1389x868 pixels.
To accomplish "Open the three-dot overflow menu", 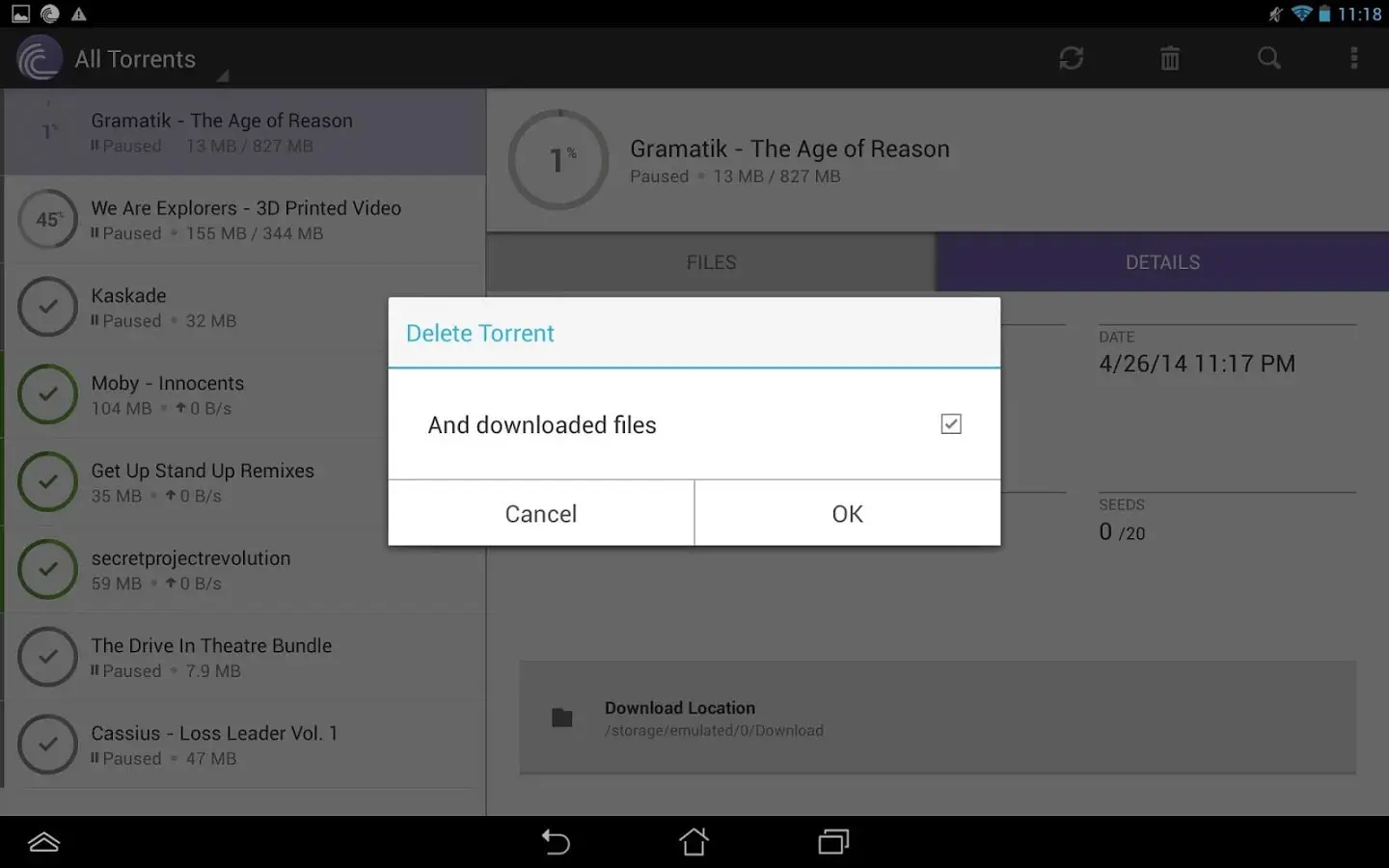I will pyautogui.click(x=1353, y=59).
